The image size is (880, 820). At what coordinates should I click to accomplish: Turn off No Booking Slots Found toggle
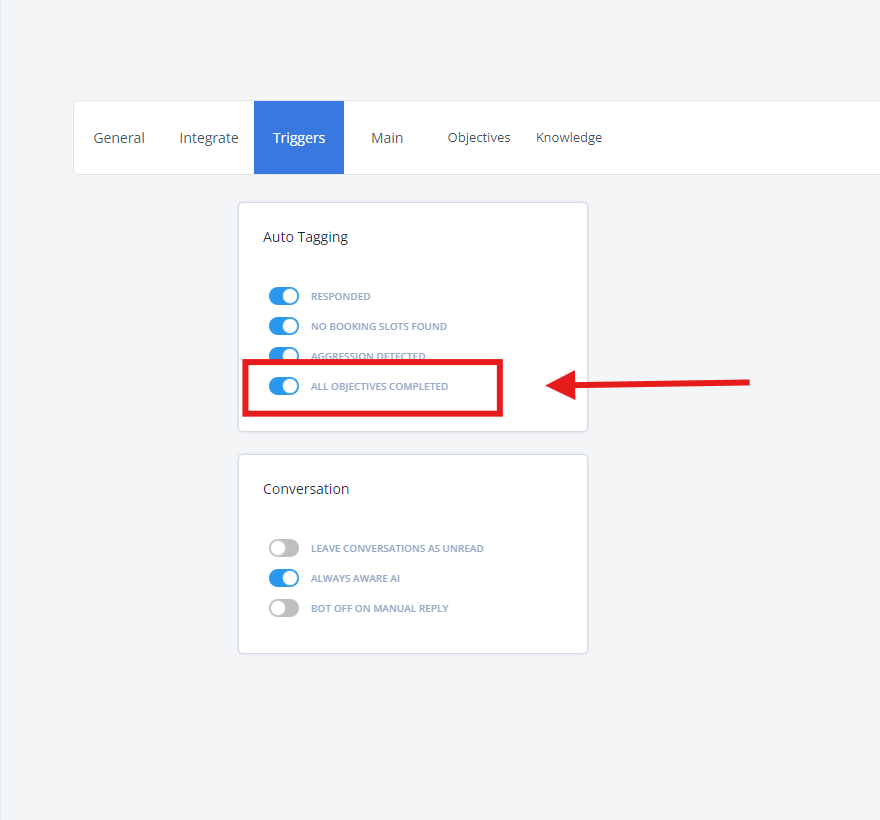click(x=284, y=326)
